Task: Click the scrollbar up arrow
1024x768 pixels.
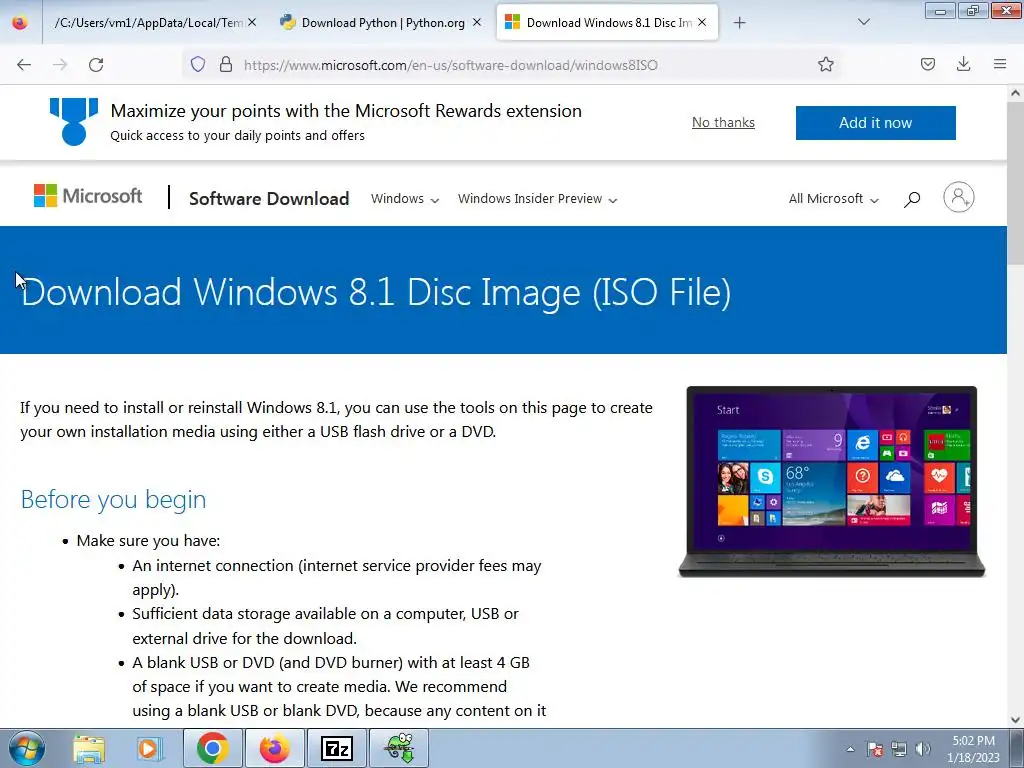Action: pyautogui.click(x=1015, y=93)
